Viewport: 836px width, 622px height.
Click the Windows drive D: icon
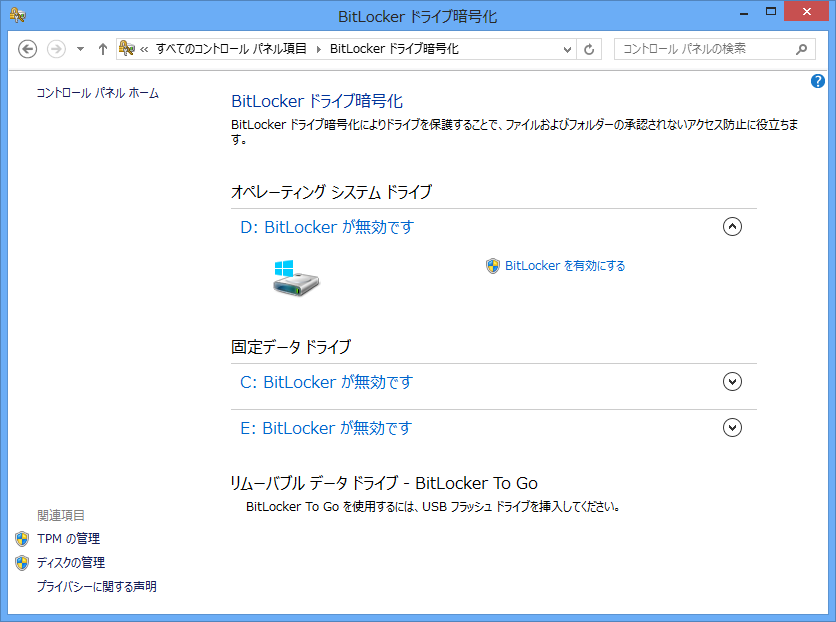tap(296, 278)
